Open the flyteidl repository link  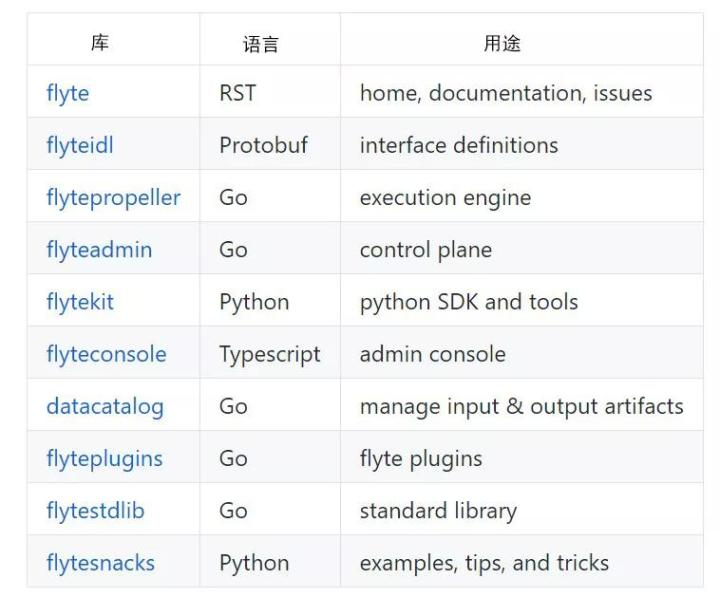pos(80,146)
